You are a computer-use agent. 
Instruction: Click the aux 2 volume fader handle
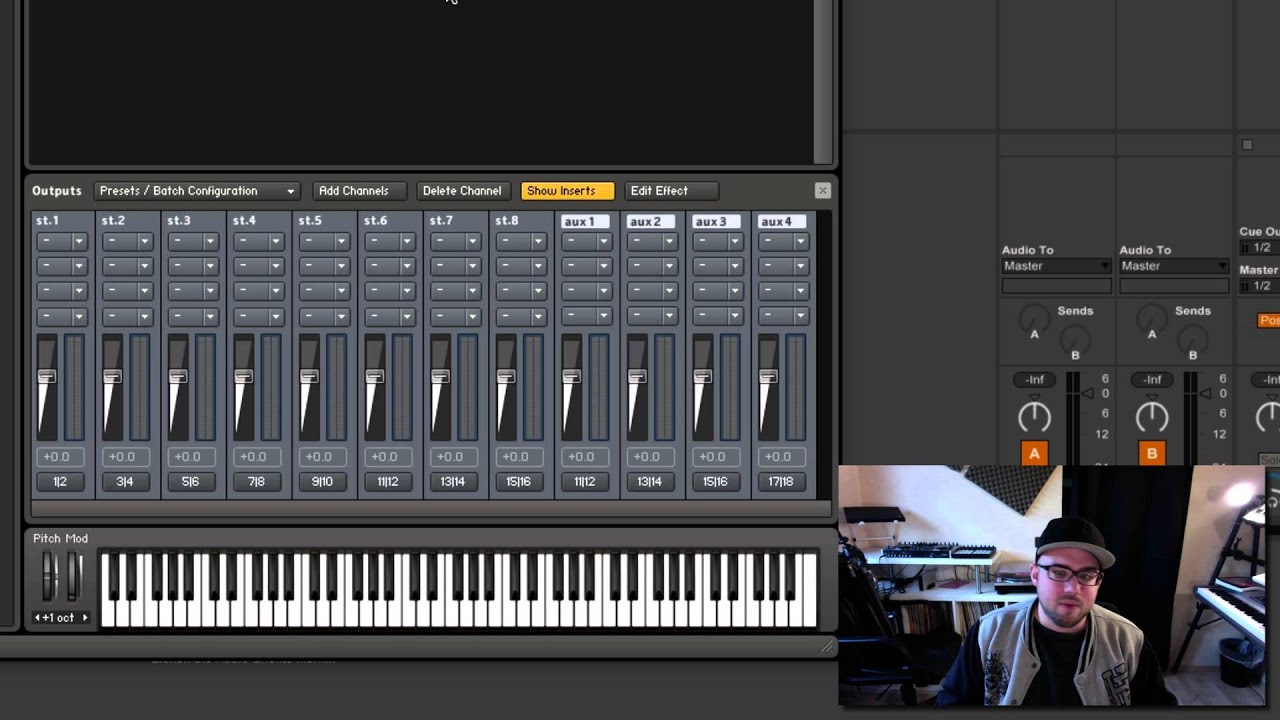[x=637, y=377]
